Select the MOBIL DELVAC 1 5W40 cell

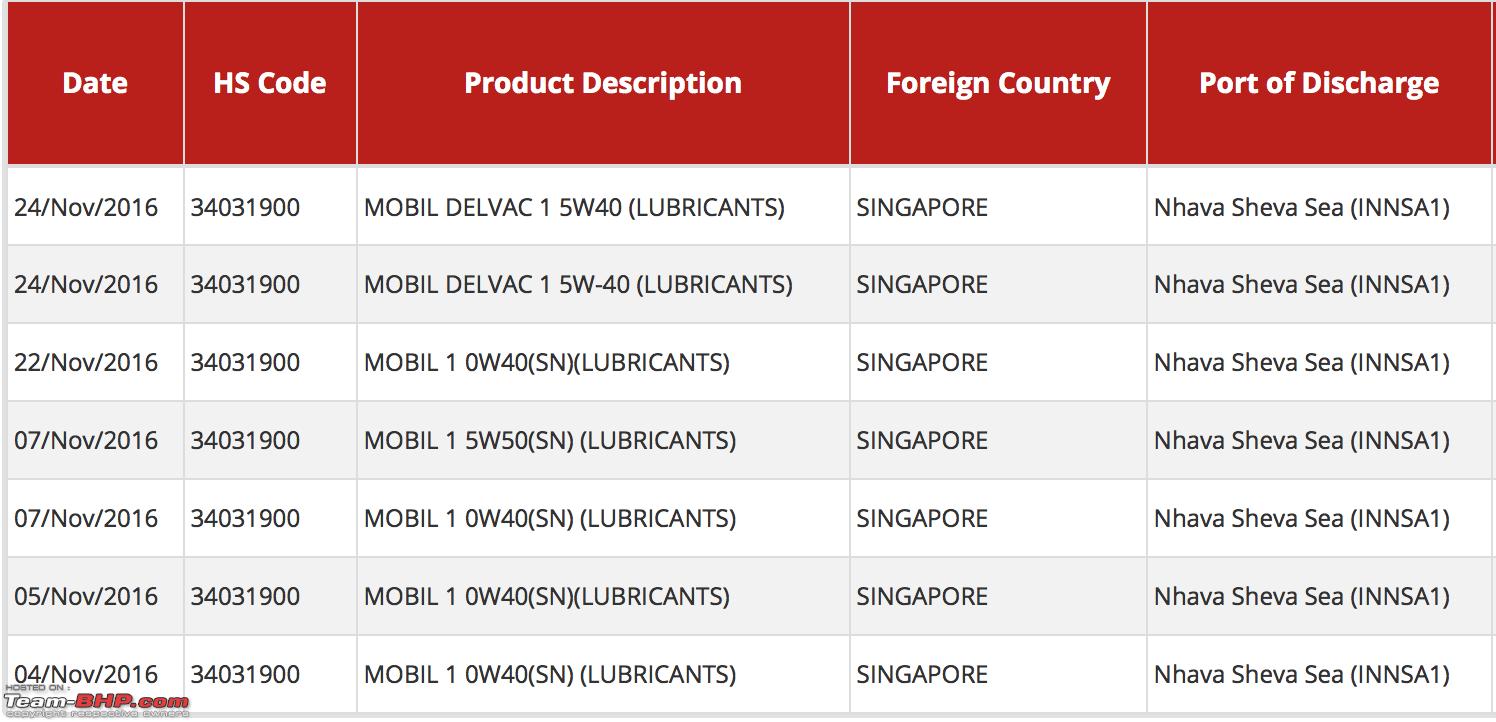(603, 207)
